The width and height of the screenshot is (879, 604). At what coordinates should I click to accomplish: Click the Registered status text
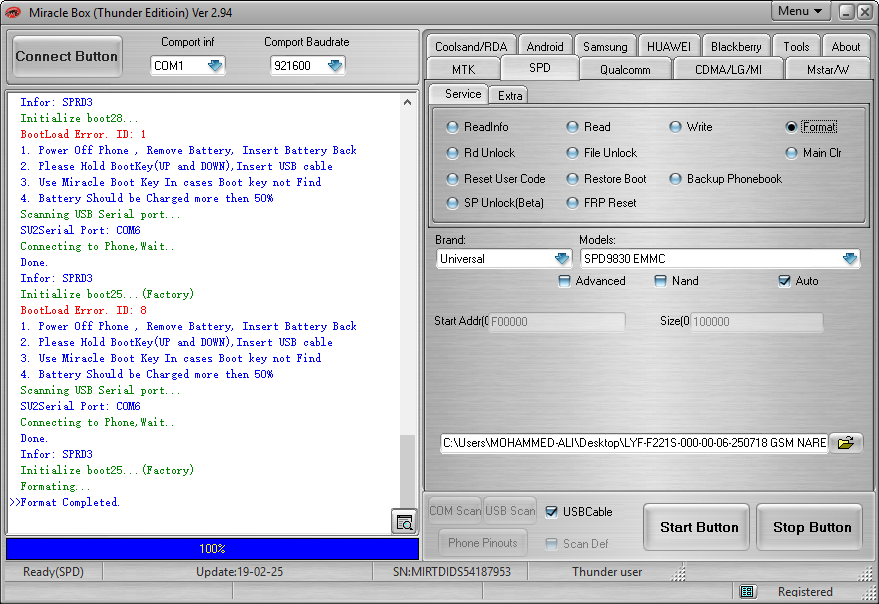[805, 592]
